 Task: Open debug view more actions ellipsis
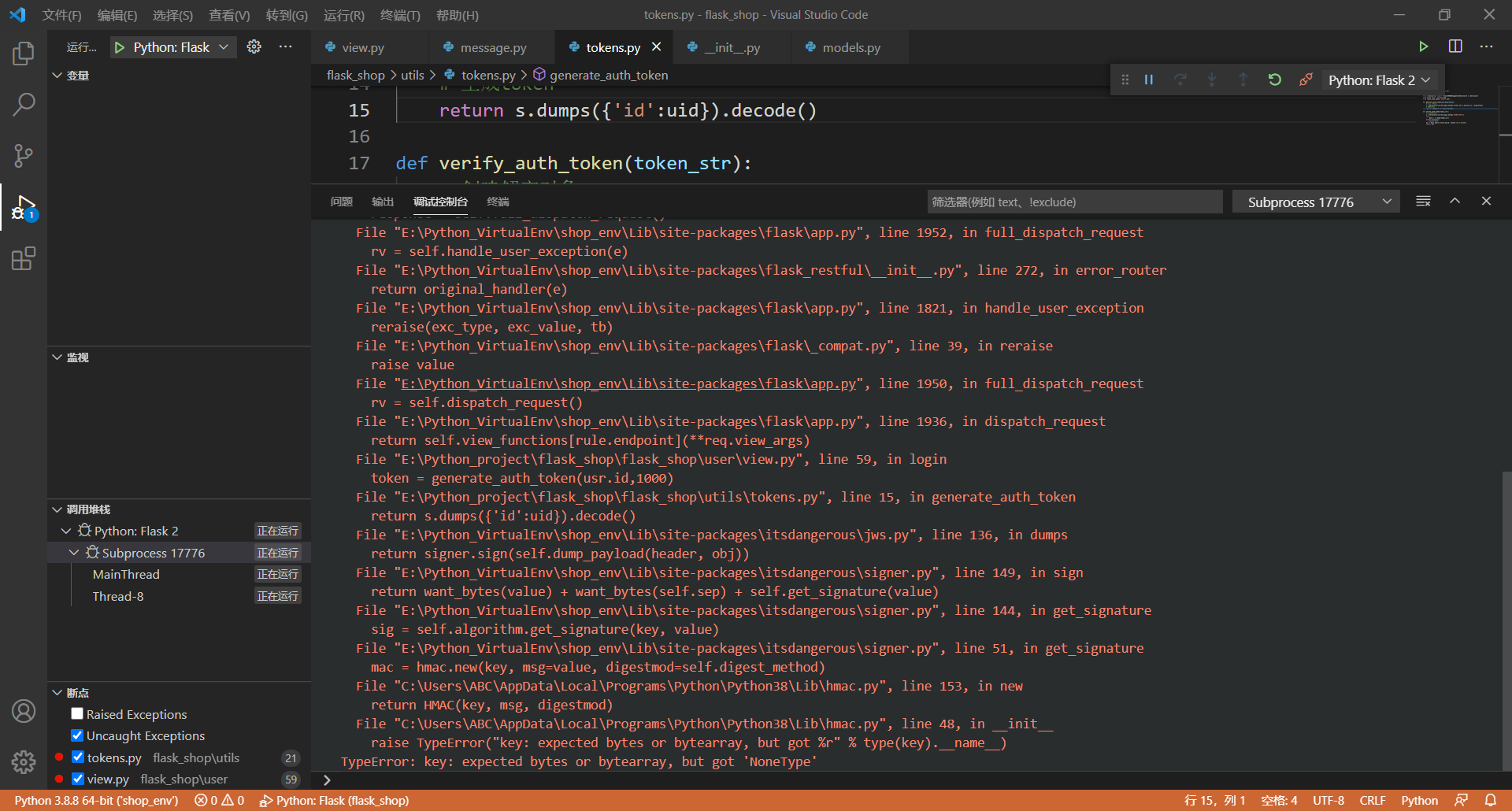[285, 46]
